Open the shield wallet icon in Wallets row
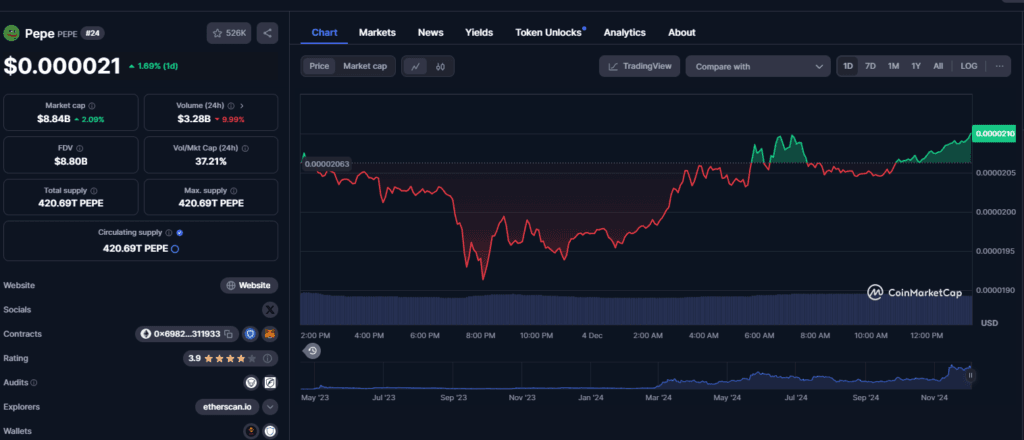The width and height of the screenshot is (1024, 440). 270,431
